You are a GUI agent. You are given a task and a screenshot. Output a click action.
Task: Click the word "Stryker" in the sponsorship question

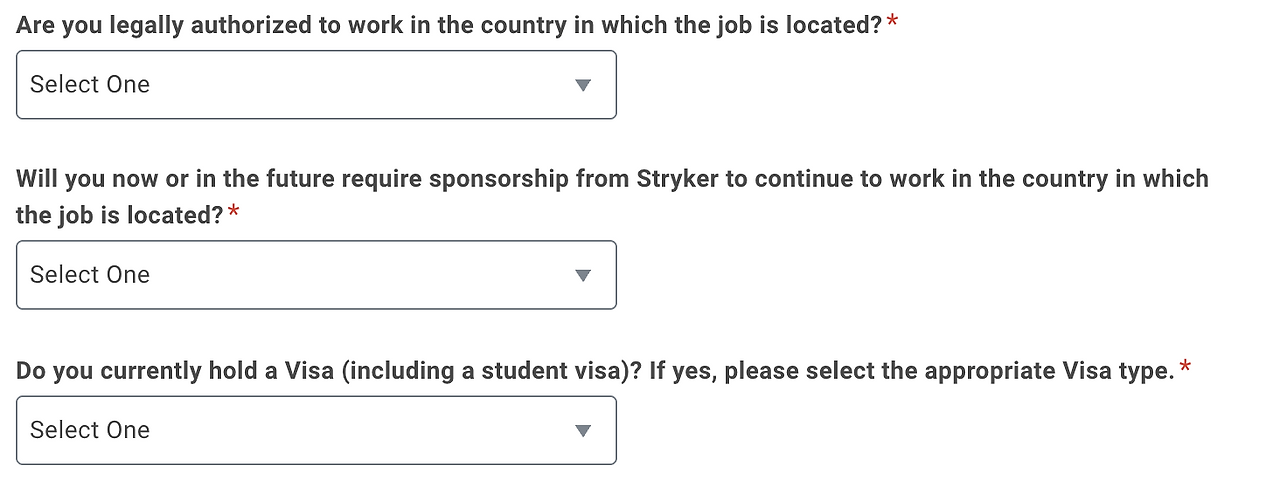[676, 179]
